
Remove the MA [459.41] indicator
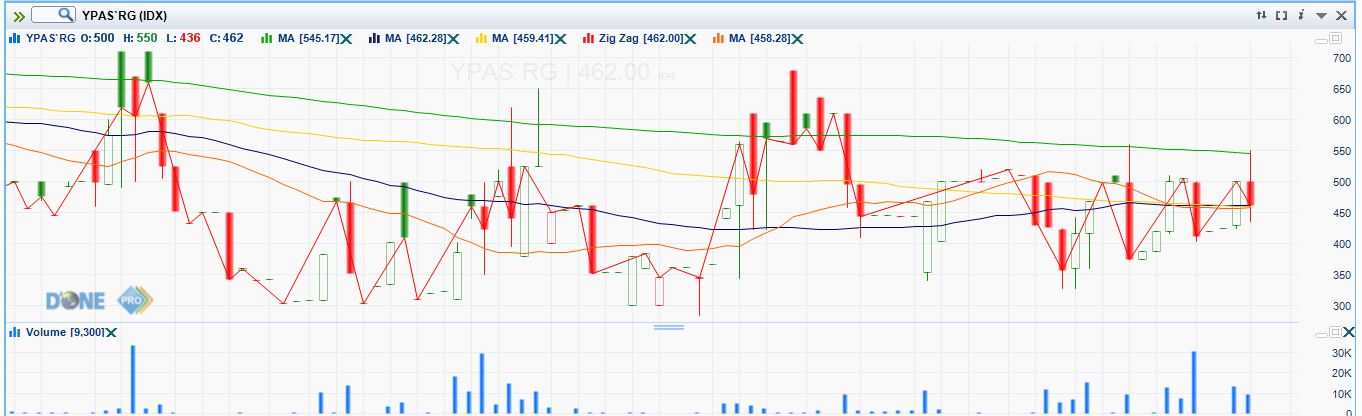pyautogui.click(x=560, y=38)
